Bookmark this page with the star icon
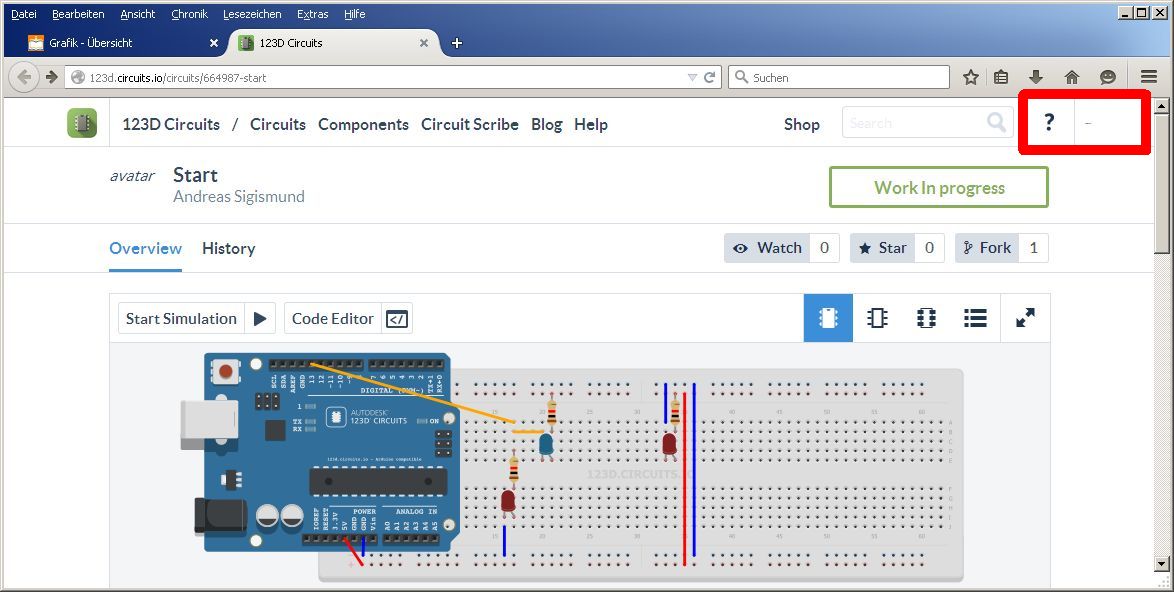The height and width of the screenshot is (592, 1174). tap(971, 77)
